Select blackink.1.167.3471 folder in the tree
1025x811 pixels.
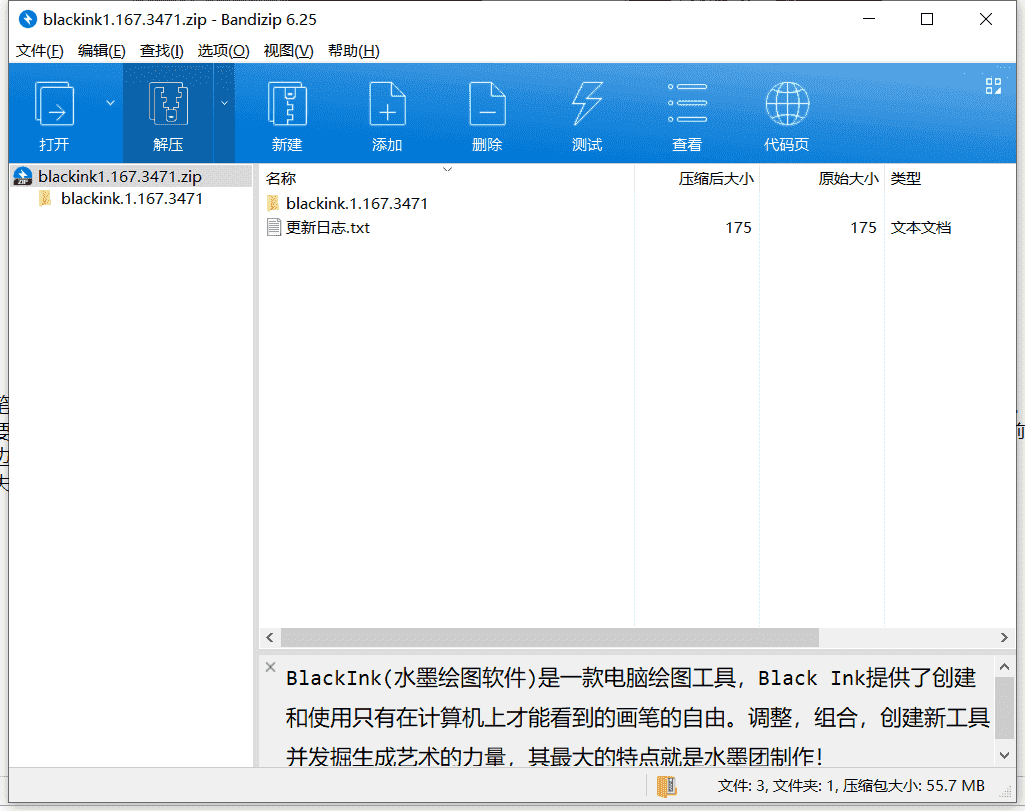131,199
